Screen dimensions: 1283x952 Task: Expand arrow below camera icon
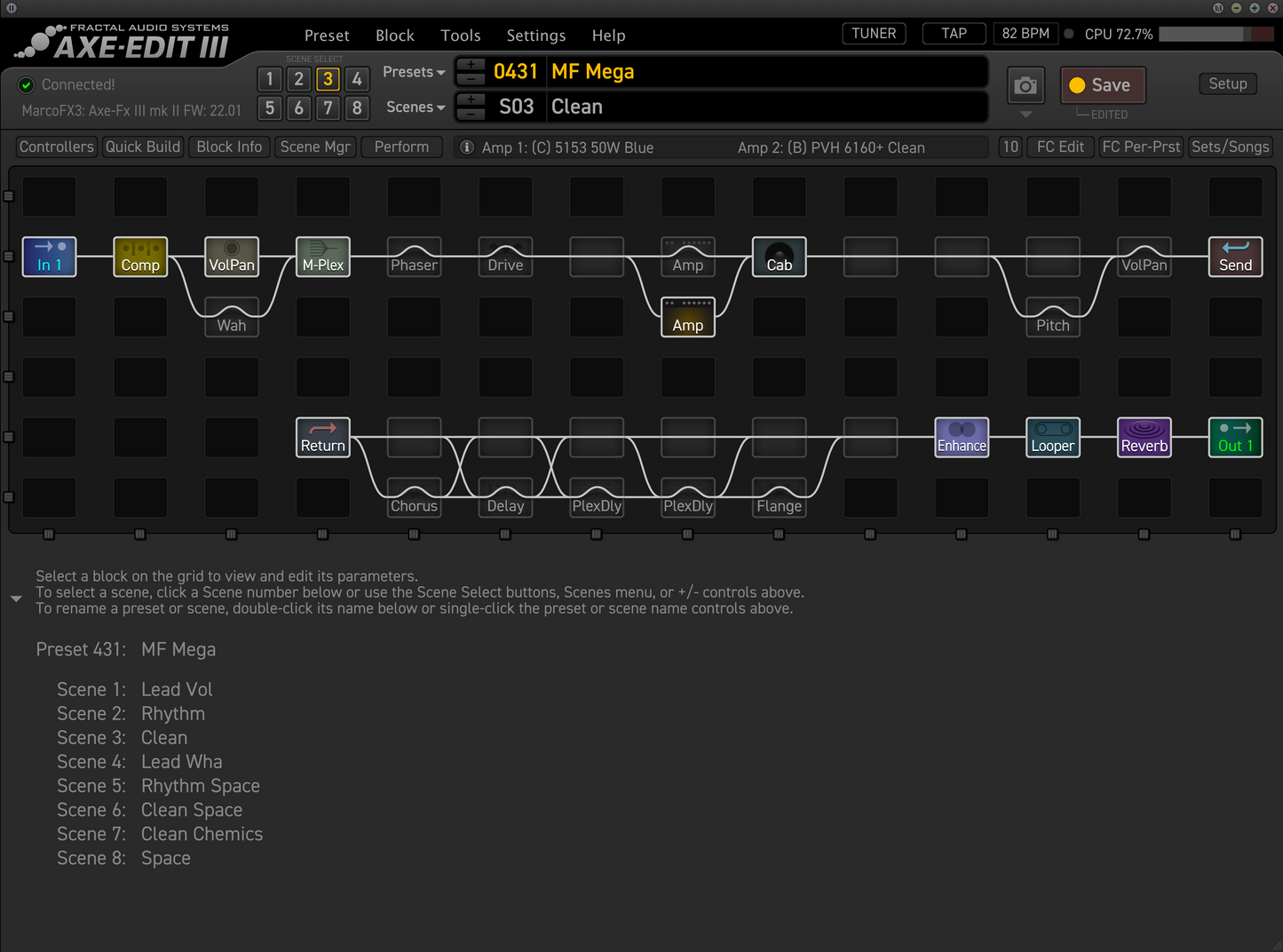pos(1026,115)
